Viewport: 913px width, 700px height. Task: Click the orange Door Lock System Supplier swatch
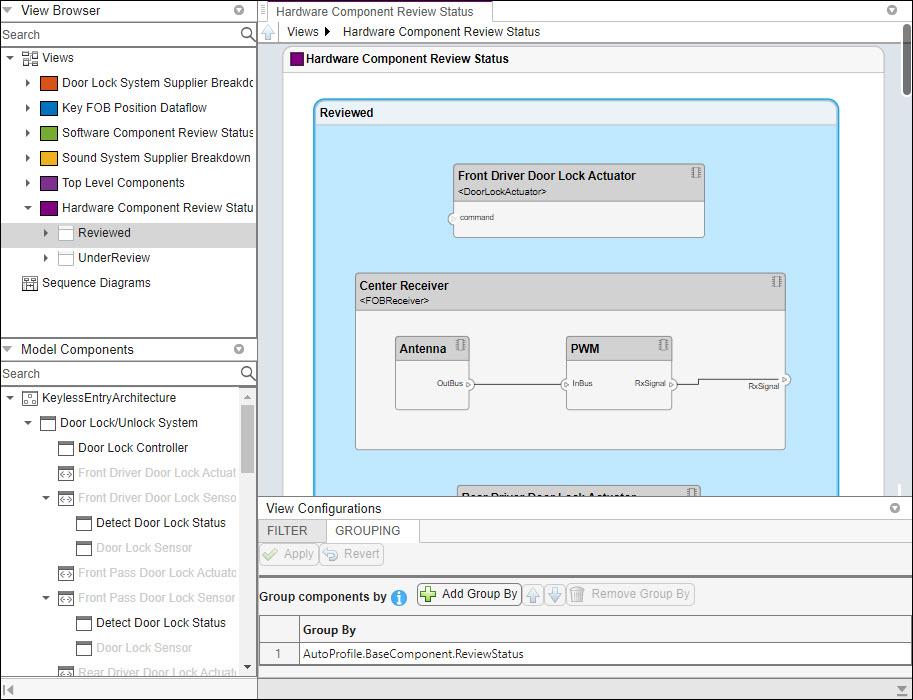tap(49, 83)
